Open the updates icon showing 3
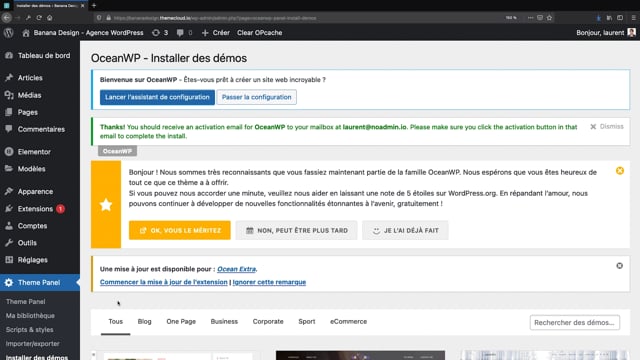 coord(160,33)
